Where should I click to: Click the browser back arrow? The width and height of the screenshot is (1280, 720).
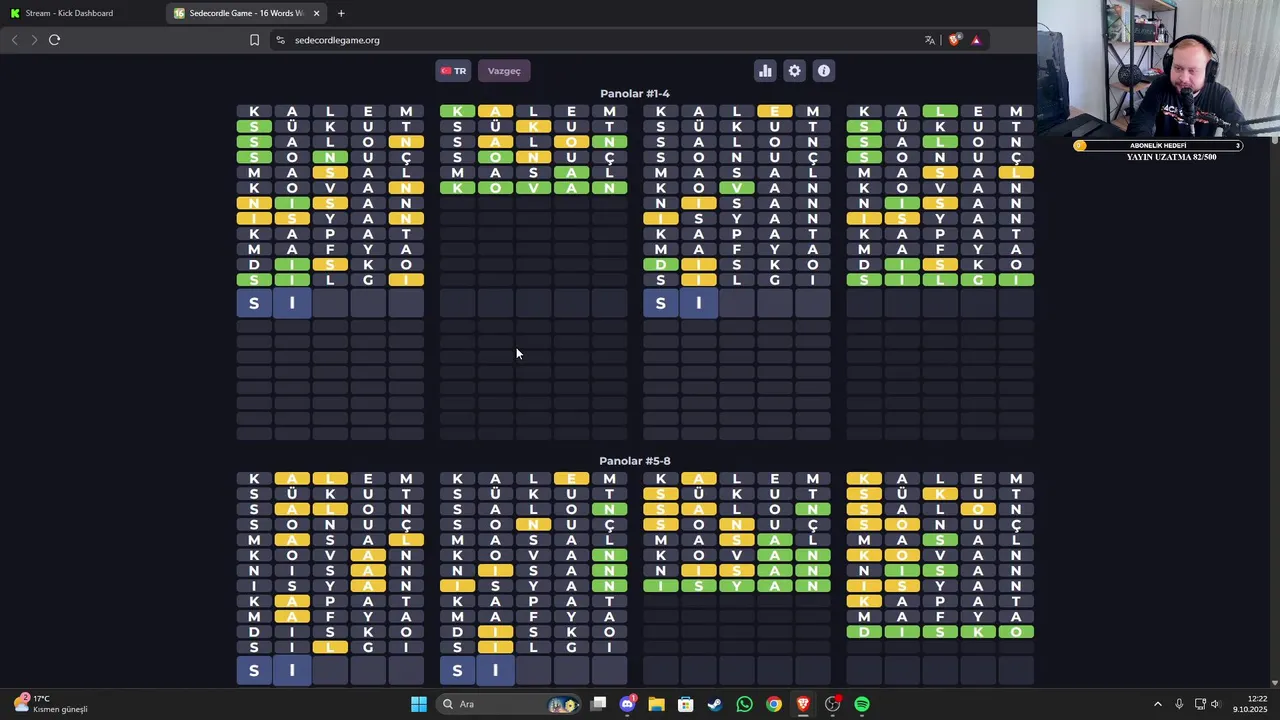coord(14,40)
